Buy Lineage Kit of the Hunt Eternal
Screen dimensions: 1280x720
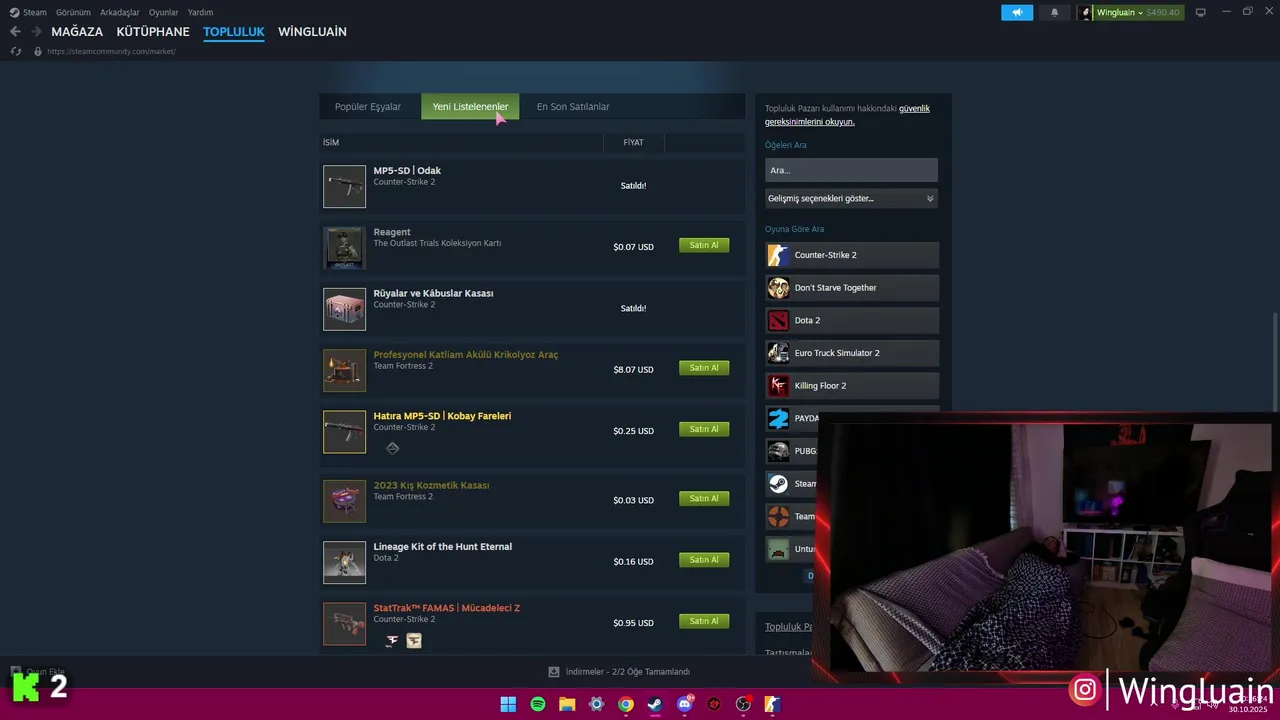click(x=704, y=560)
